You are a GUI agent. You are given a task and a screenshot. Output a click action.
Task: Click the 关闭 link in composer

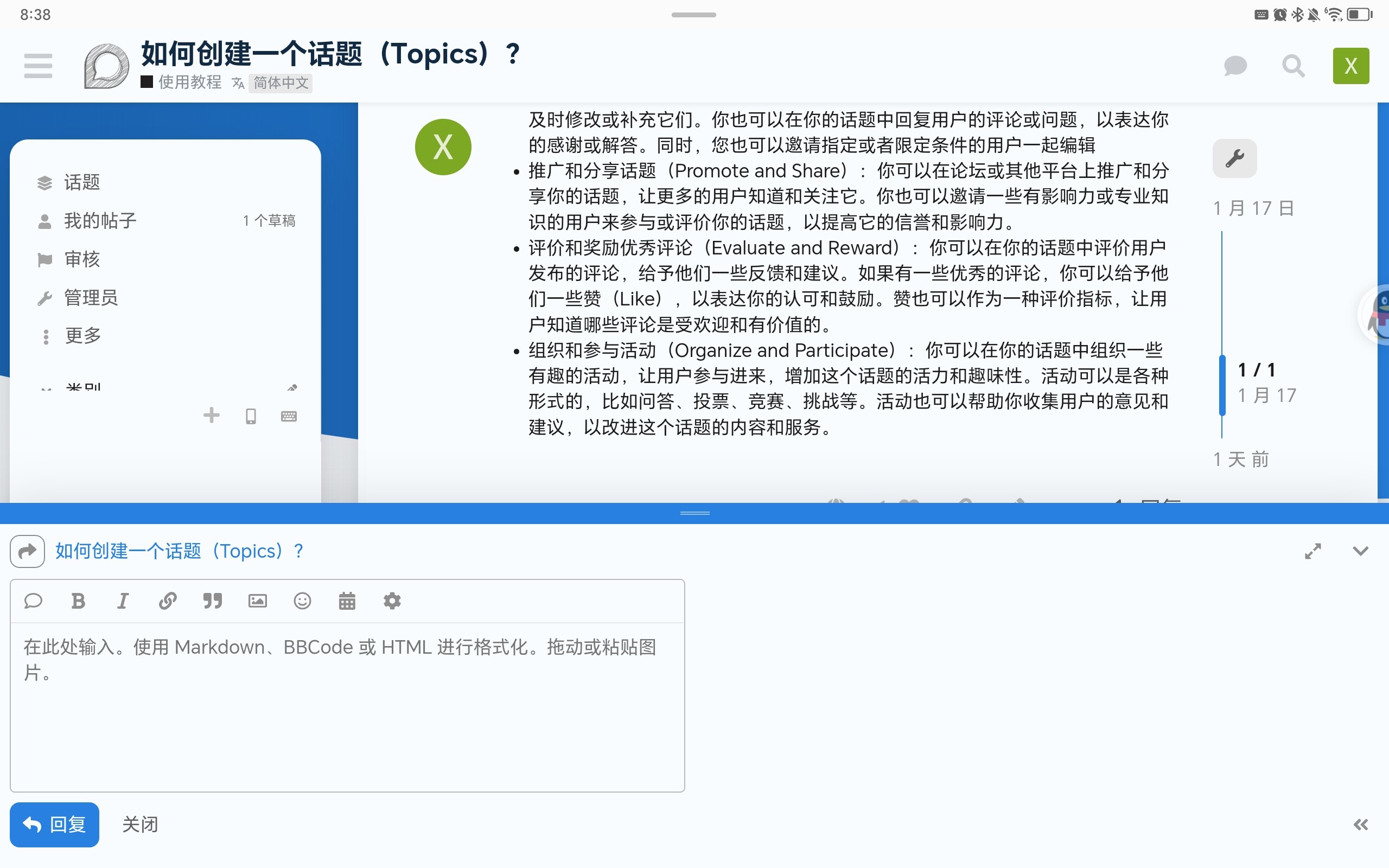pyautogui.click(x=139, y=825)
